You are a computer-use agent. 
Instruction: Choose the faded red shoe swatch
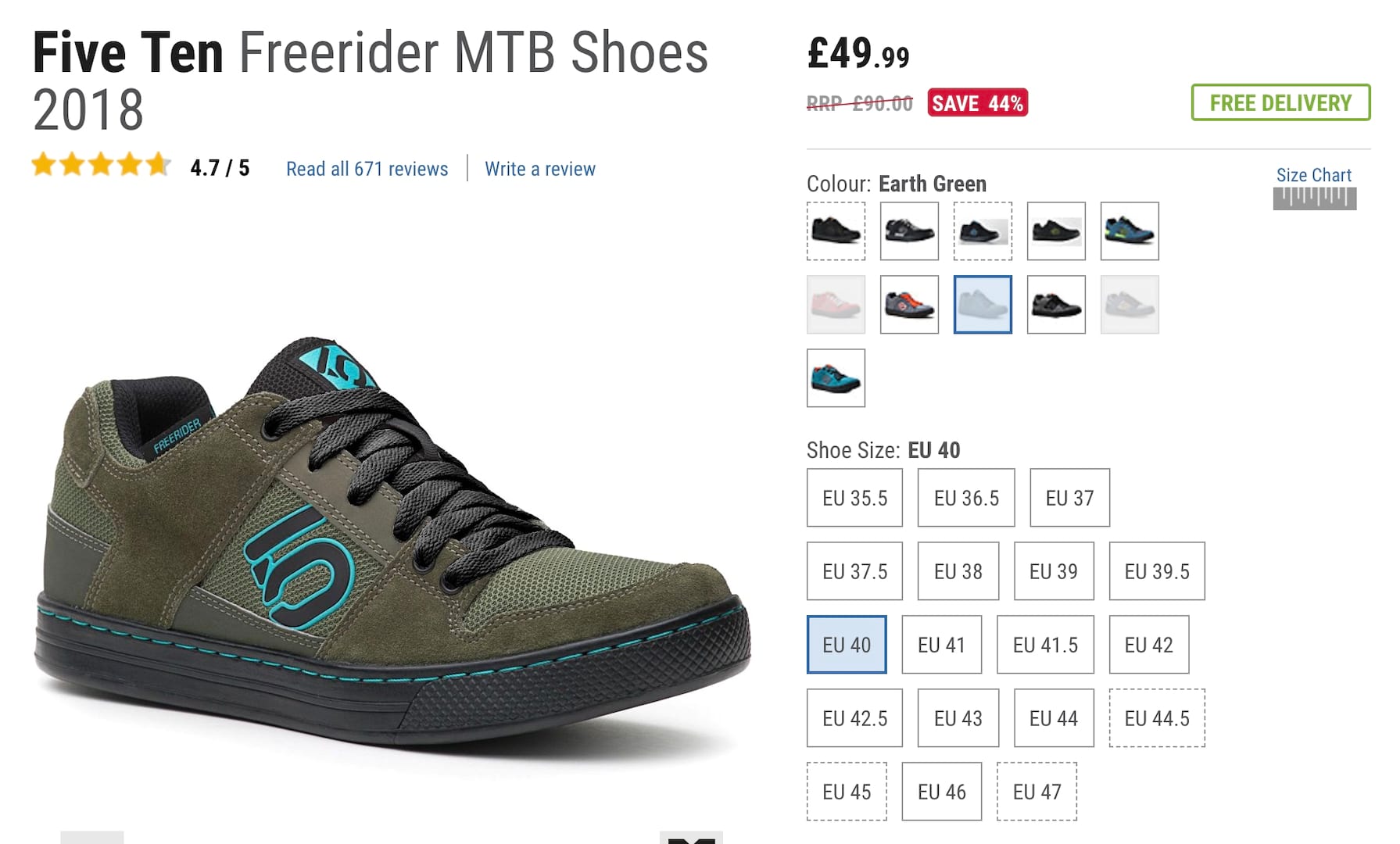[836, 305]
